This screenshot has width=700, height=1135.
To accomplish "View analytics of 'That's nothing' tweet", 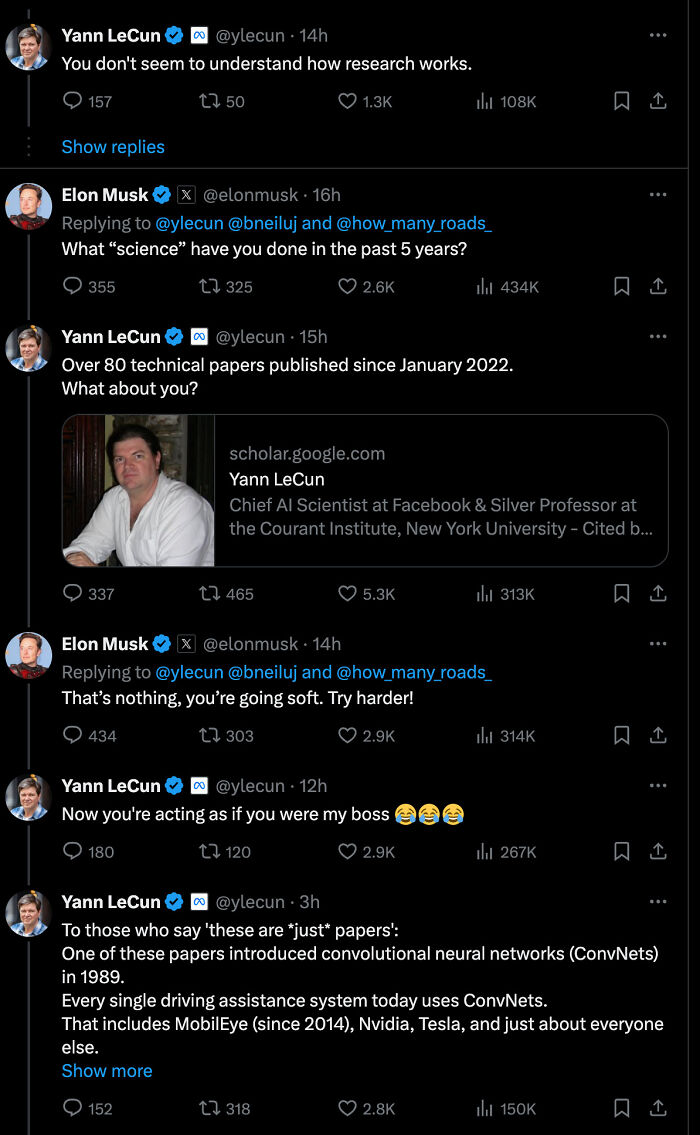I will pyautogui.click(x=487, y=736).
